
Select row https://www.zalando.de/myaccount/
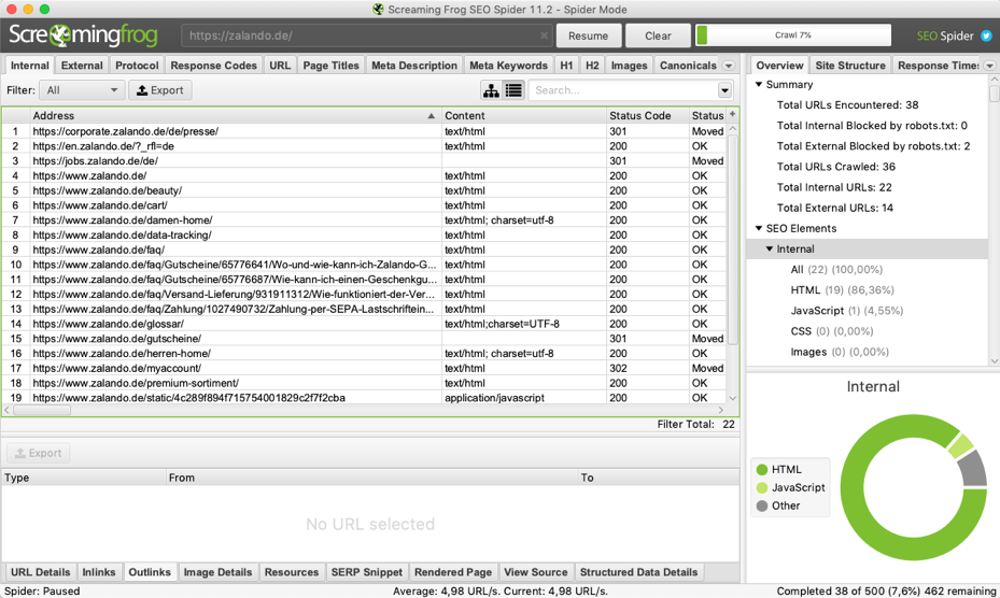click(x=364, y=368)
